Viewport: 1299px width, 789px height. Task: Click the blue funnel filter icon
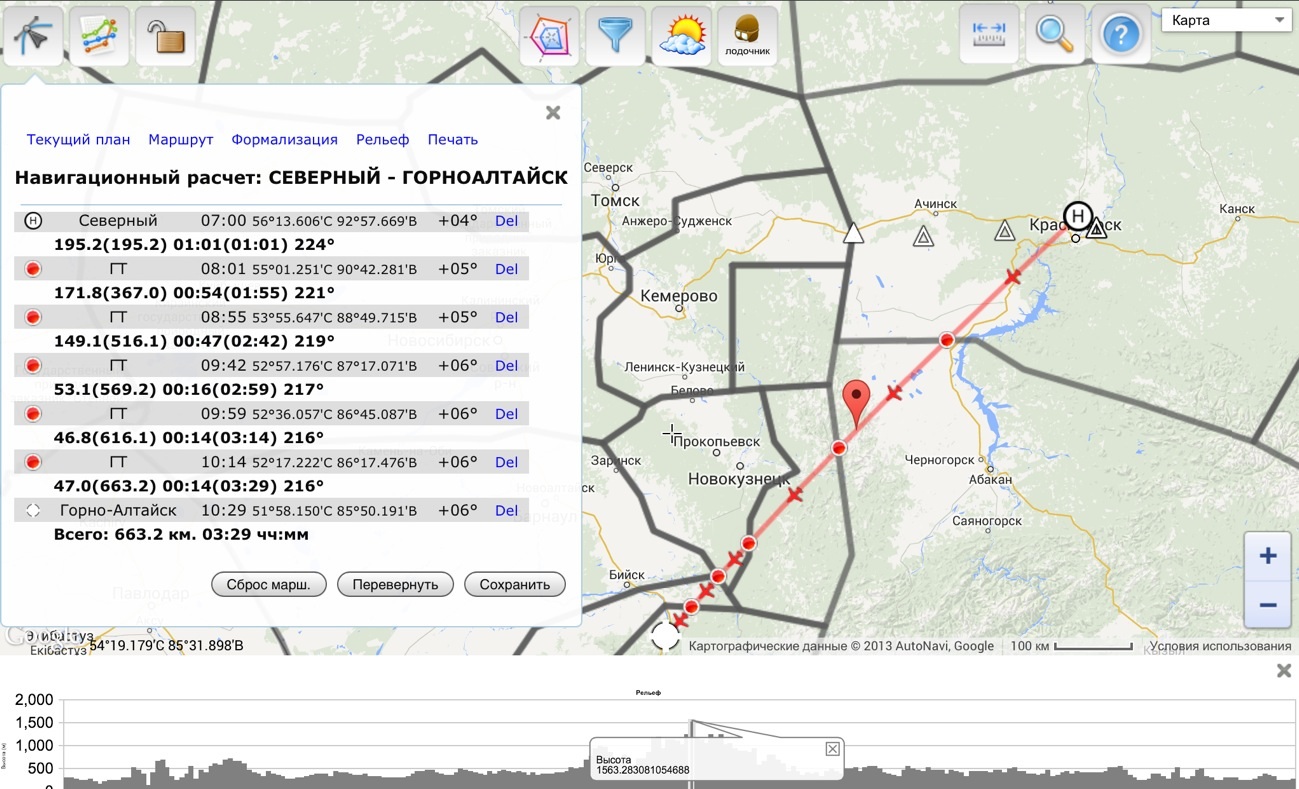click(x=615, y=36)
